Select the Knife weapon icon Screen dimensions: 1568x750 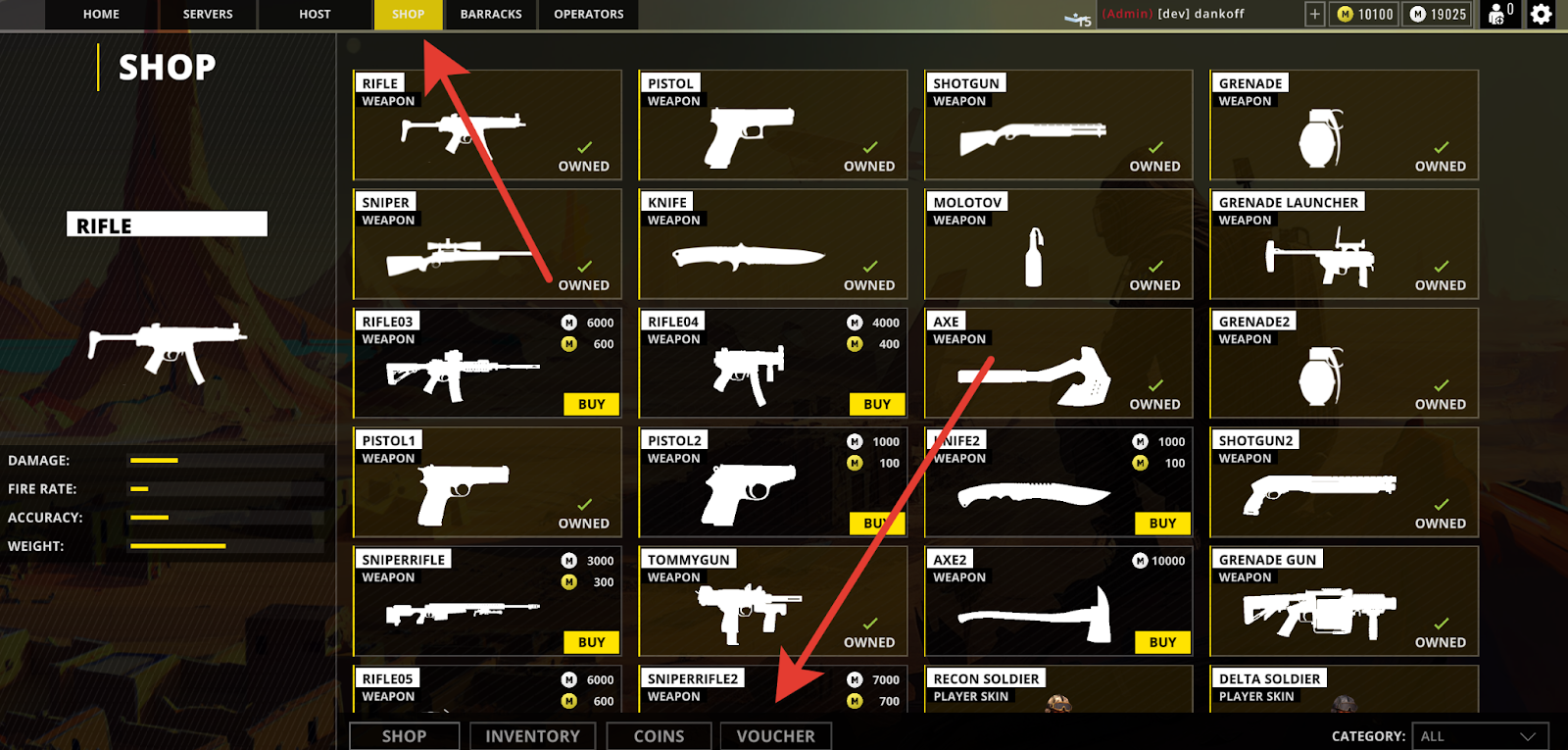click(748, 258)
